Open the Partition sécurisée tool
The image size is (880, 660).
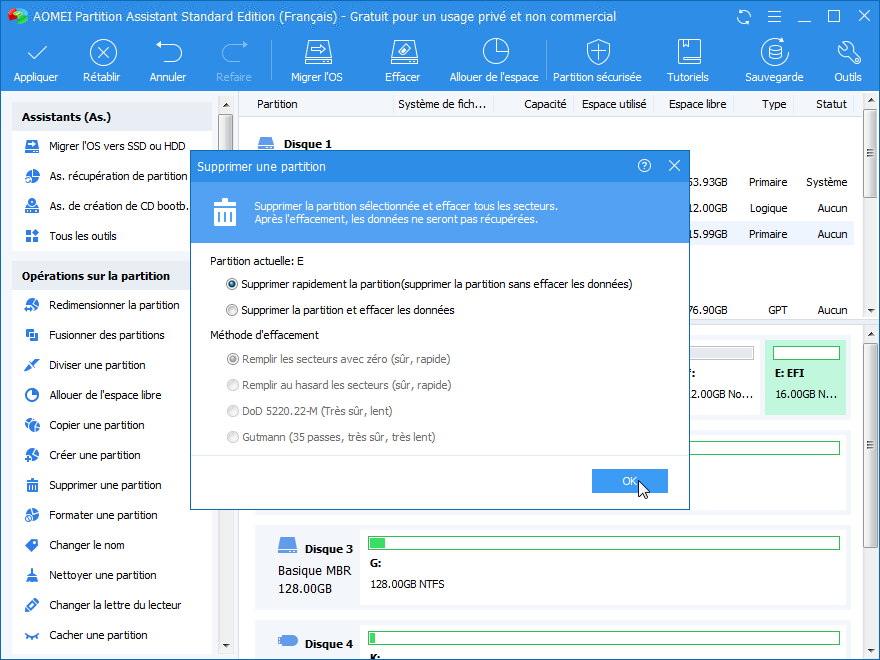(x=597, y=61)
